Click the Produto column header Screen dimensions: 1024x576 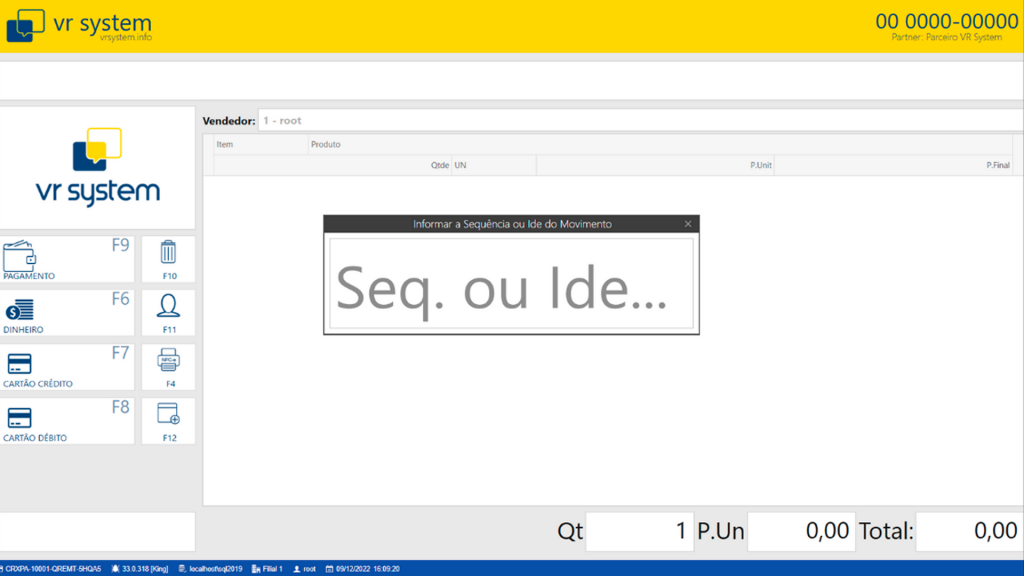[x=326, y=145]
